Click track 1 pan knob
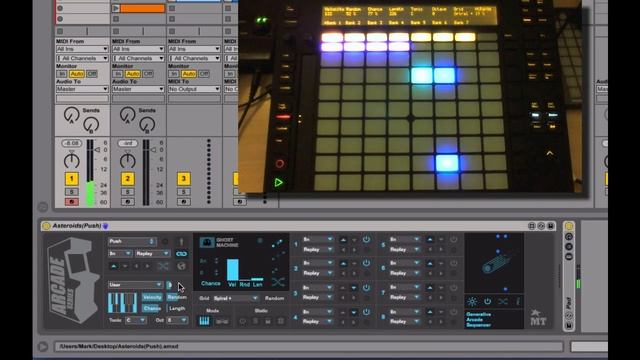 point(71,161)
